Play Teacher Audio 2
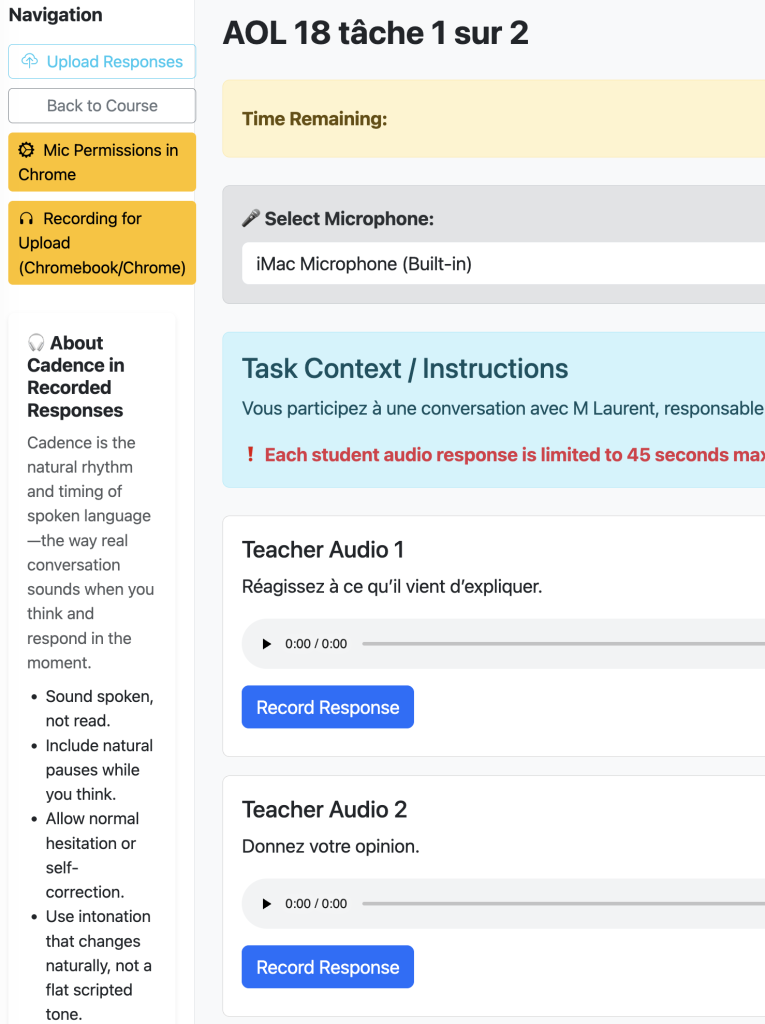This screenshot has width=765, height=1024. [266, 904]
